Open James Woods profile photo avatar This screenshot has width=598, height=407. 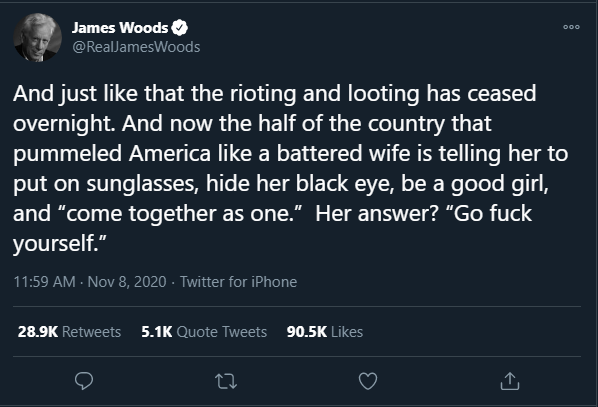pos(37,37)
